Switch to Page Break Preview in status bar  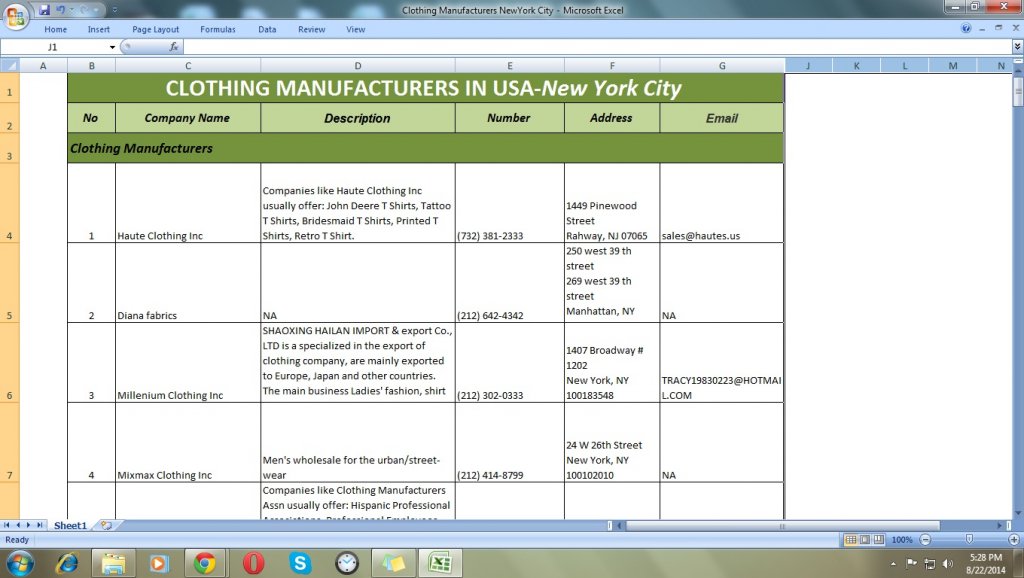[879, 539]
